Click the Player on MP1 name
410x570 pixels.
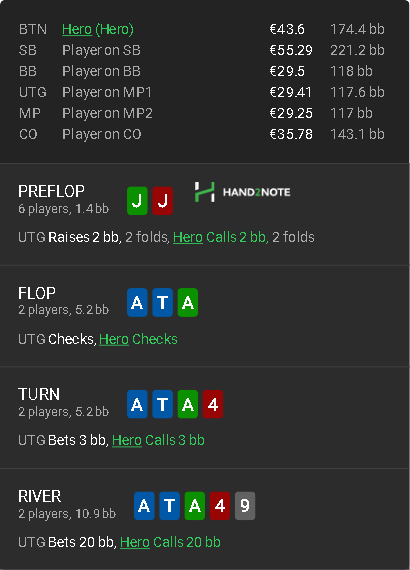pyautogui.click(x=107, y=92)
